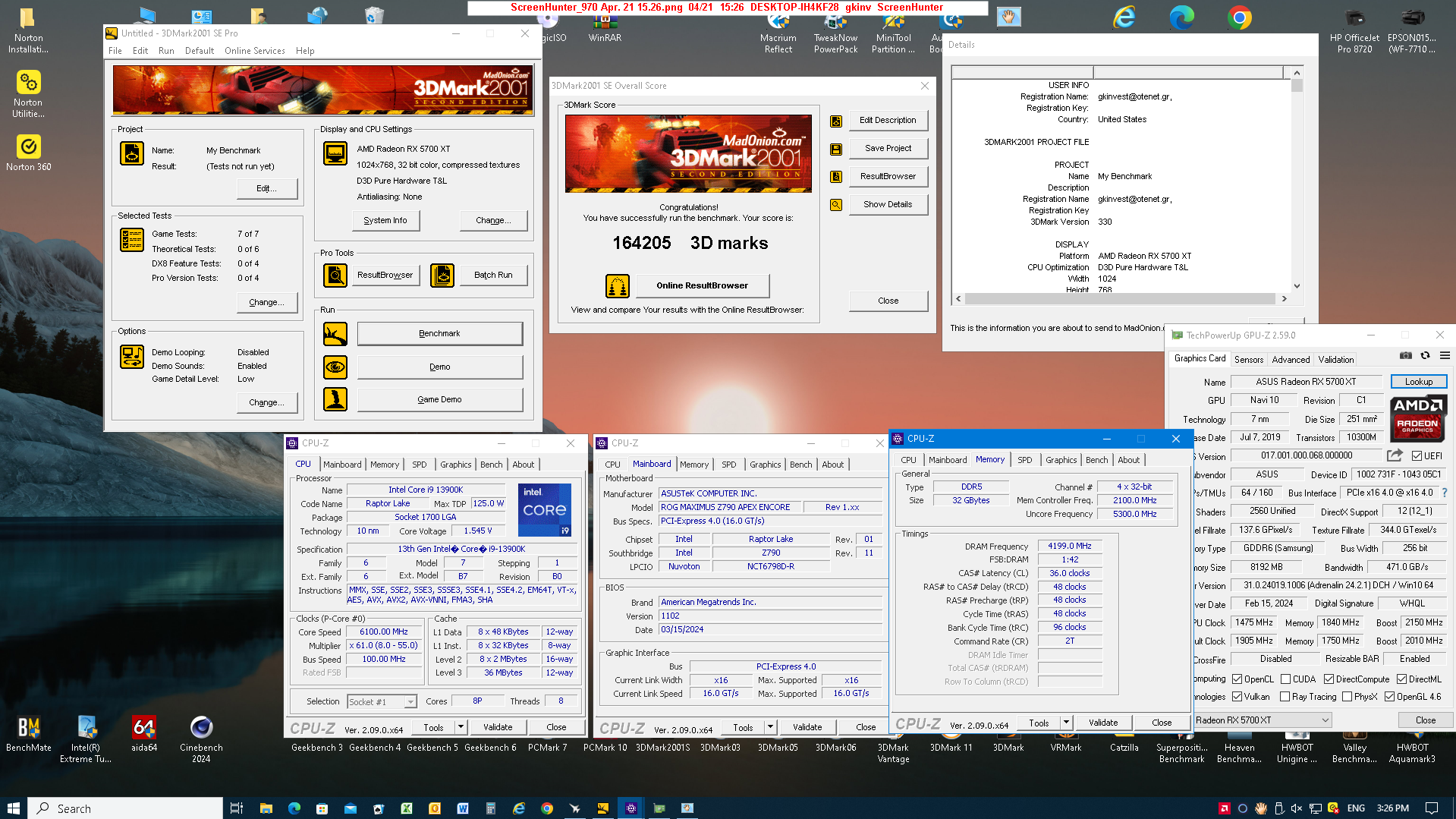This screenshot has height=819, width=1456.
Task: Open the notification center in system tray
Action: [x=1432, y=808]
